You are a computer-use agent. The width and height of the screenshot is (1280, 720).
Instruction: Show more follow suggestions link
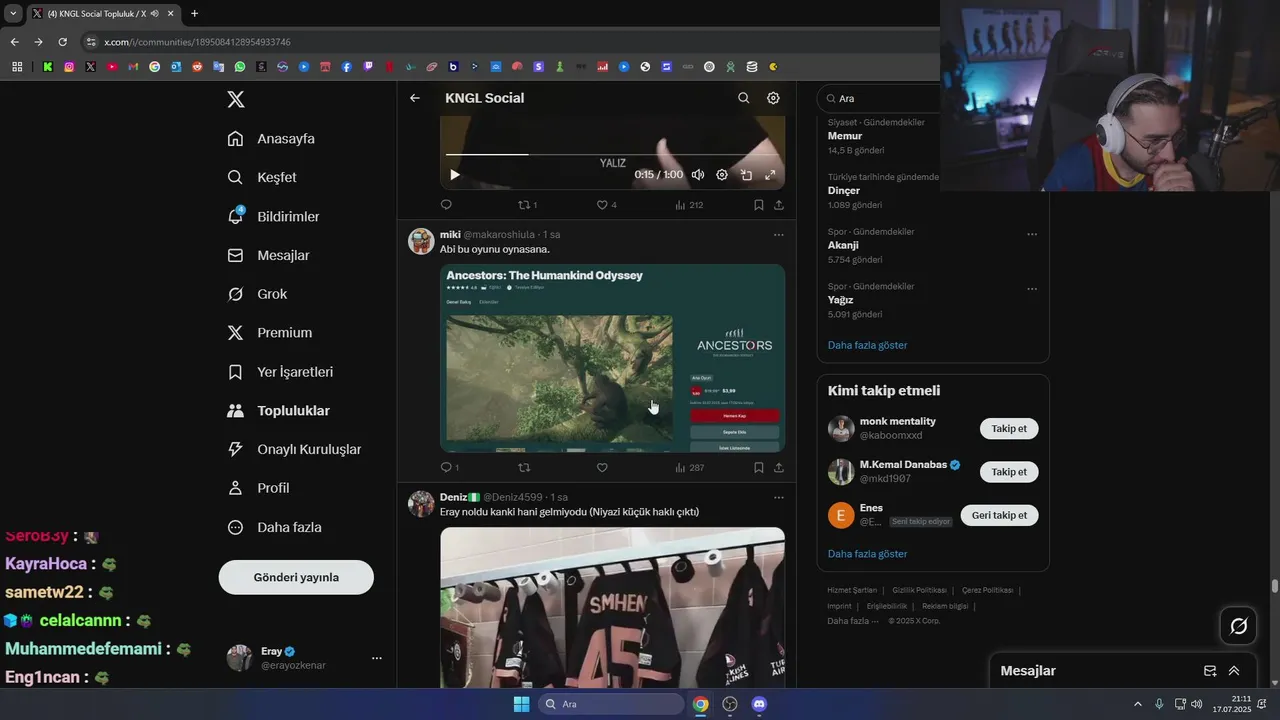tap(867, 553)
